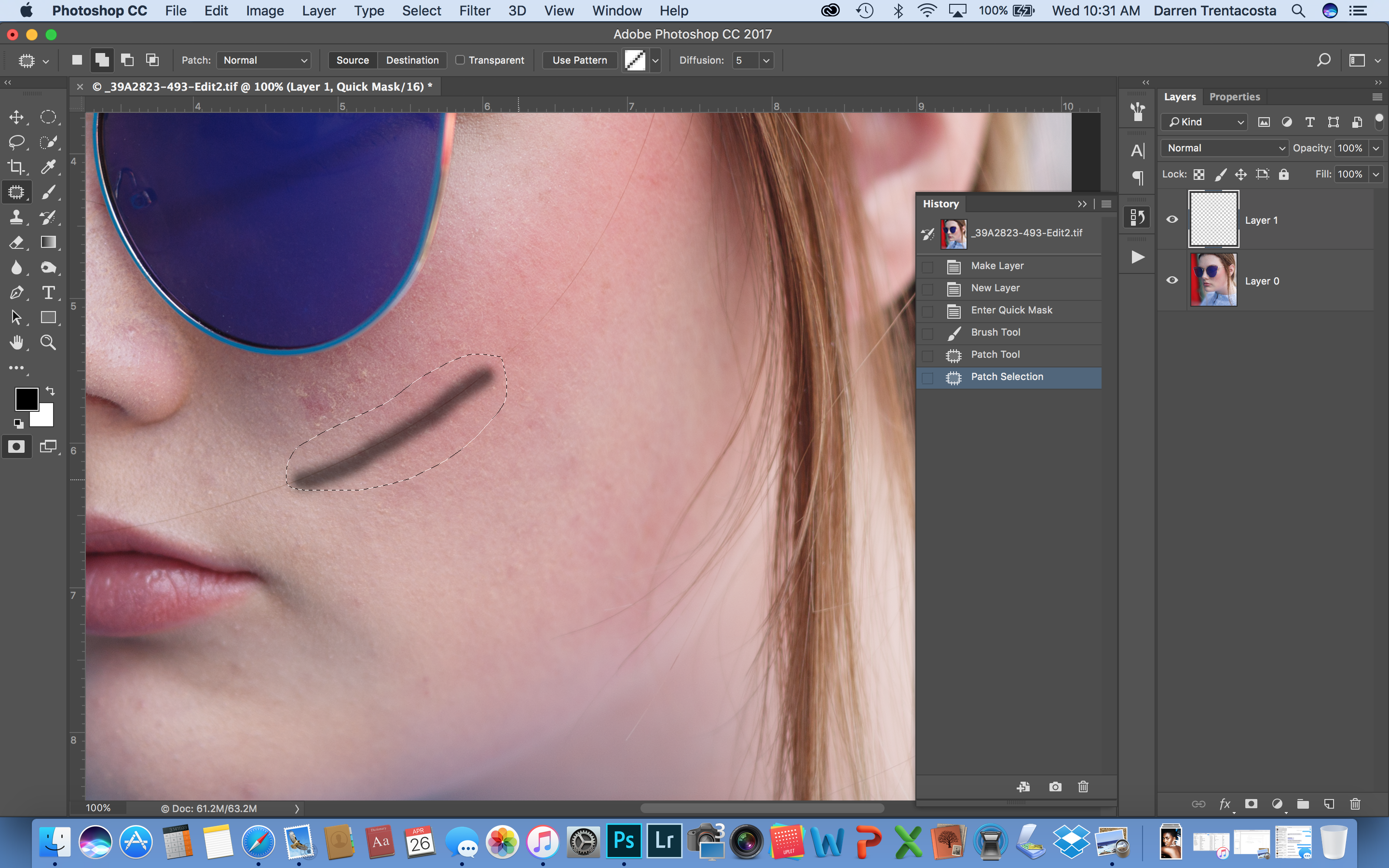Enable the Transparent checkbox

click(x=460, y=60)
